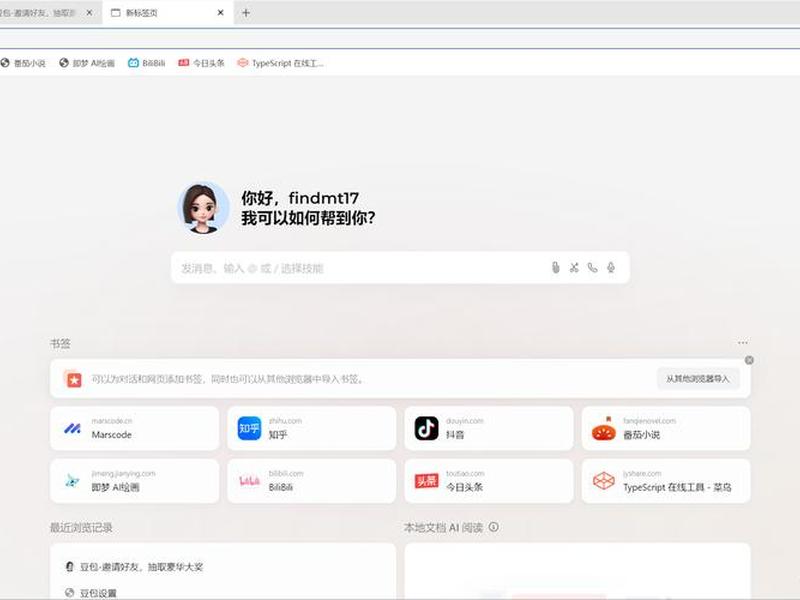Click the 最近浏览记录 heading

[x=81, y=528]
